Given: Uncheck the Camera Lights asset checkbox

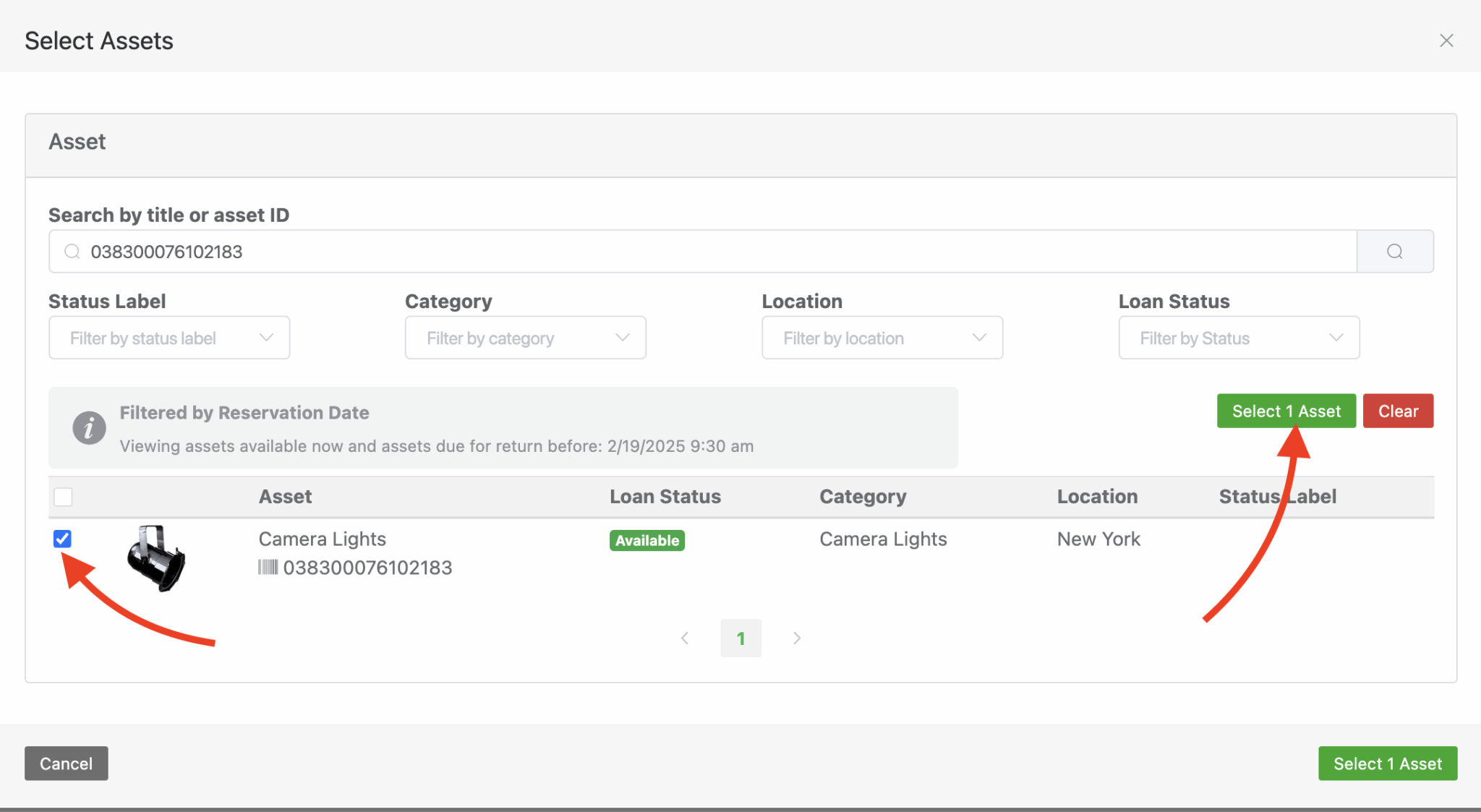Looking at the screenshot, I should pyautogui.click(x=63, y=539).
